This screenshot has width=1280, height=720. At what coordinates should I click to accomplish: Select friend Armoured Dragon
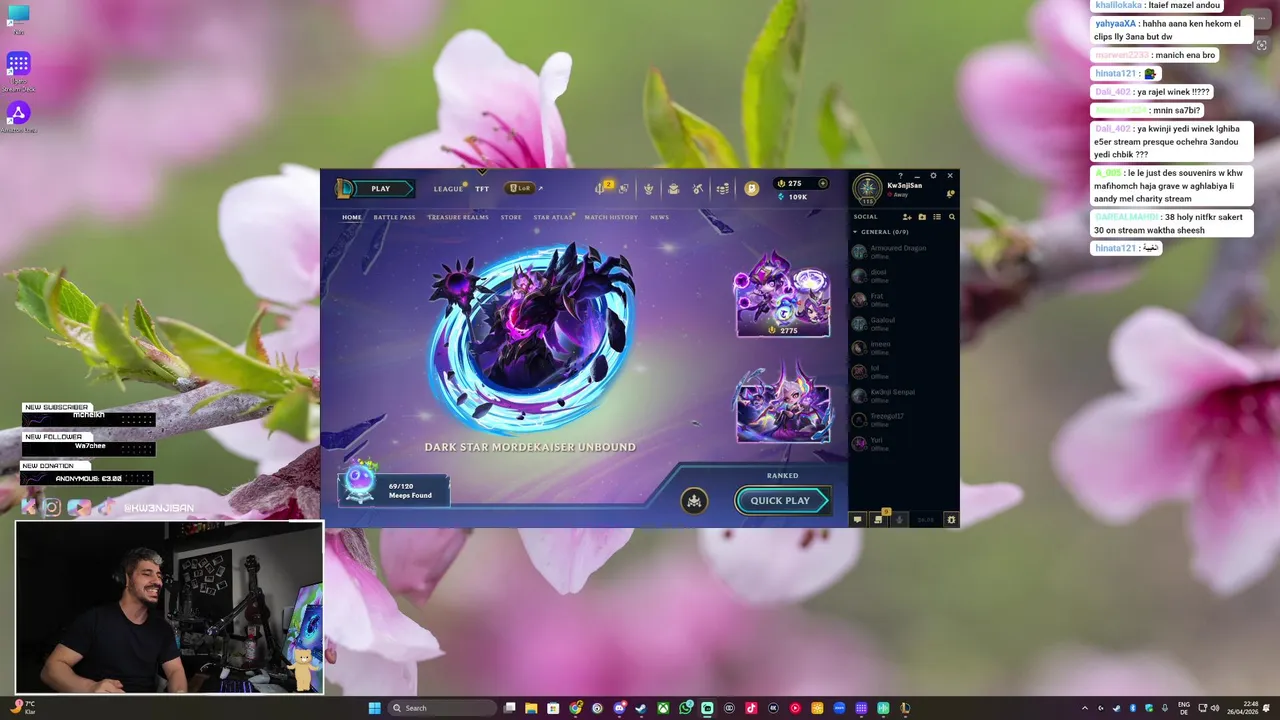point(903,251)
